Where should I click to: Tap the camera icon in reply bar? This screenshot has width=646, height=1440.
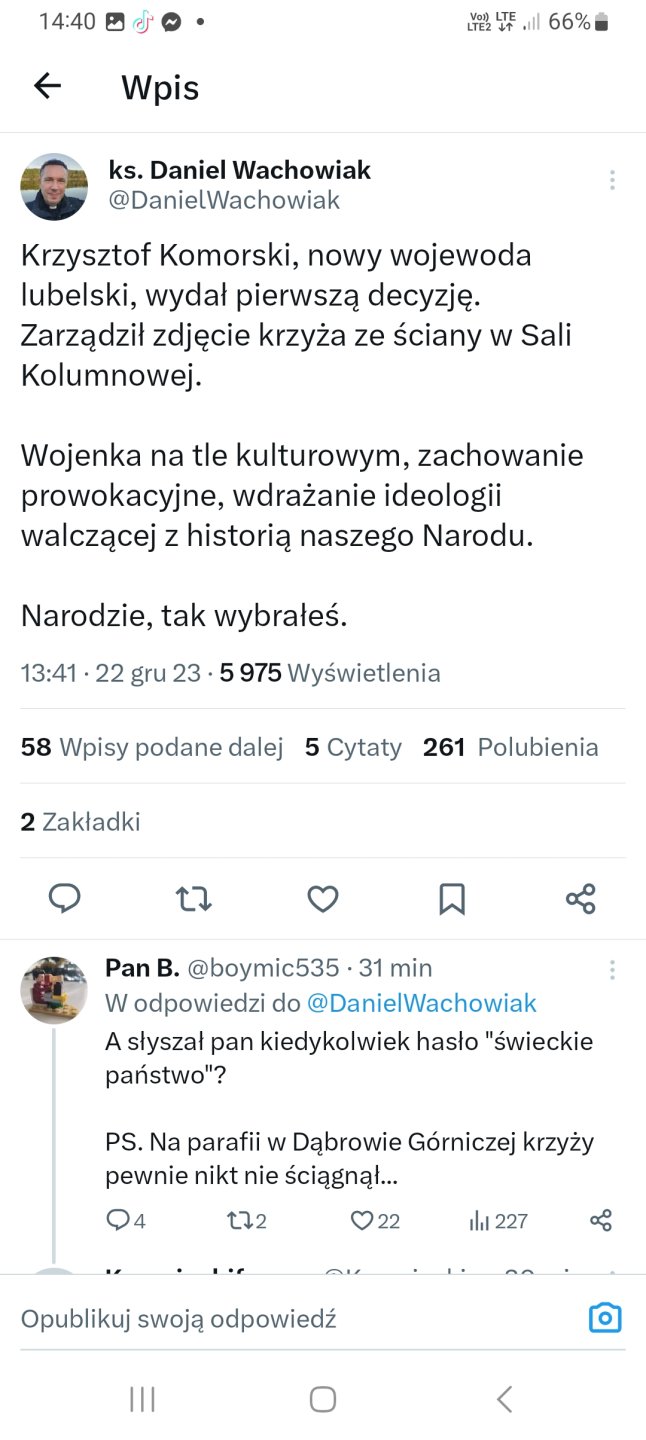click(605, 1318)
